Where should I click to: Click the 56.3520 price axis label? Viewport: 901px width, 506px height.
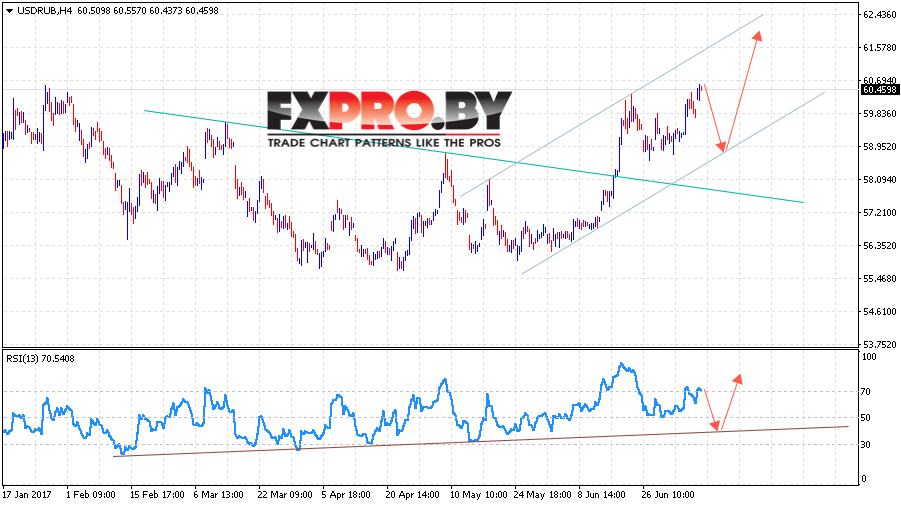(879, 246)
